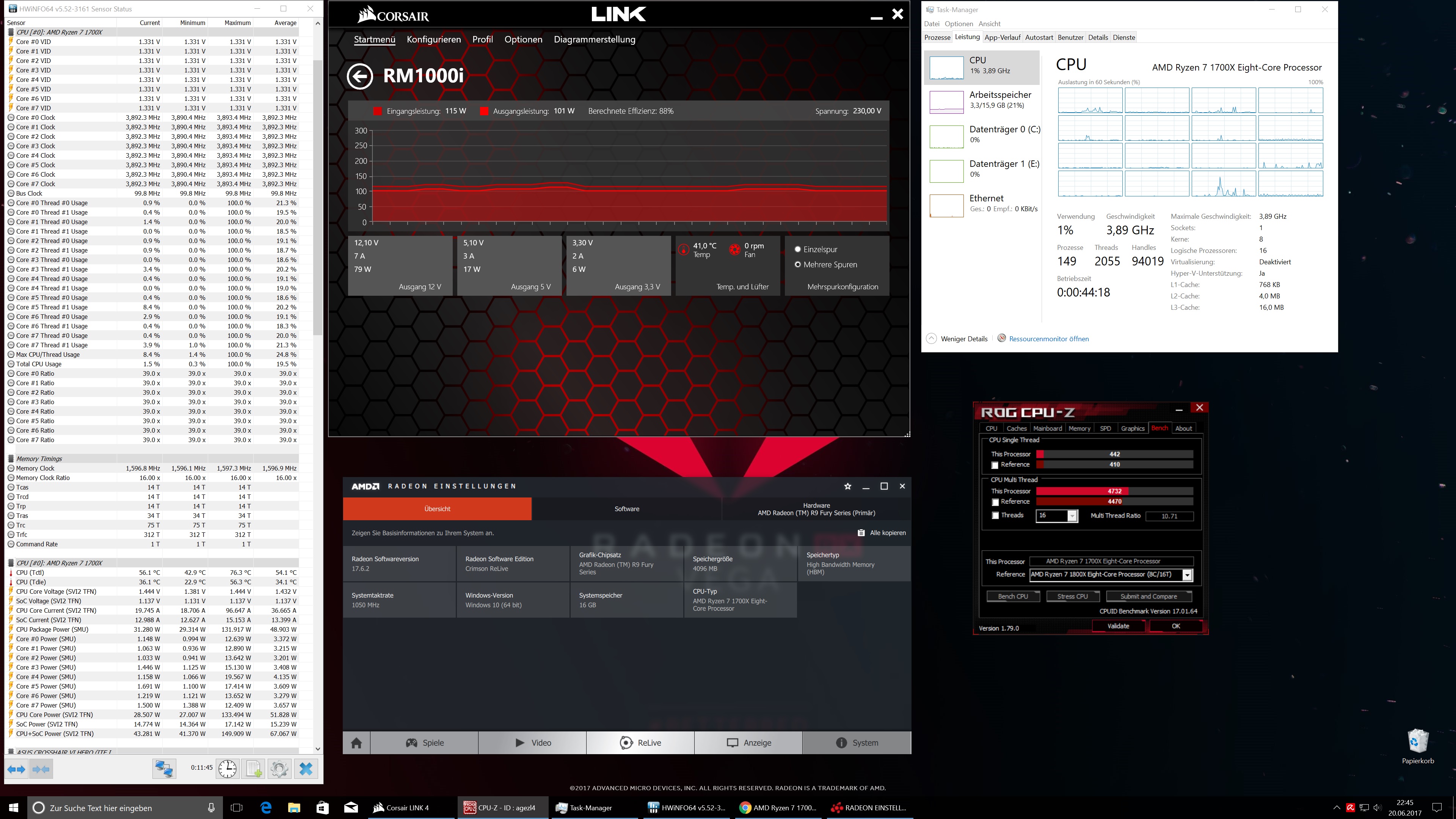
Task: Enable the Single Thread Reference checkbox
Action: [x=995, y=465]
